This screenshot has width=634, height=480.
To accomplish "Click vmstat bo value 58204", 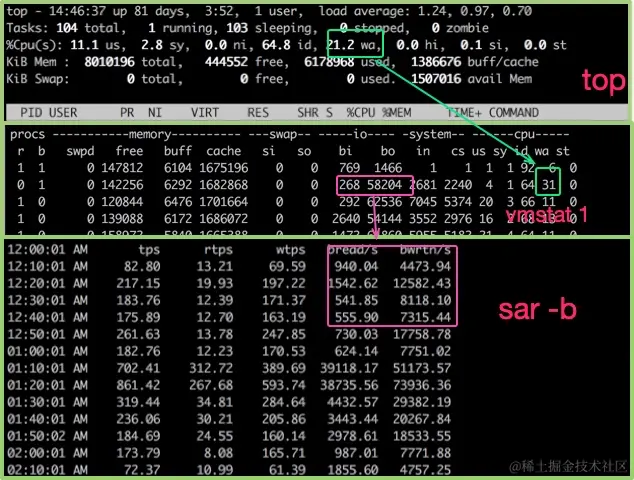I will pos(385,185).
